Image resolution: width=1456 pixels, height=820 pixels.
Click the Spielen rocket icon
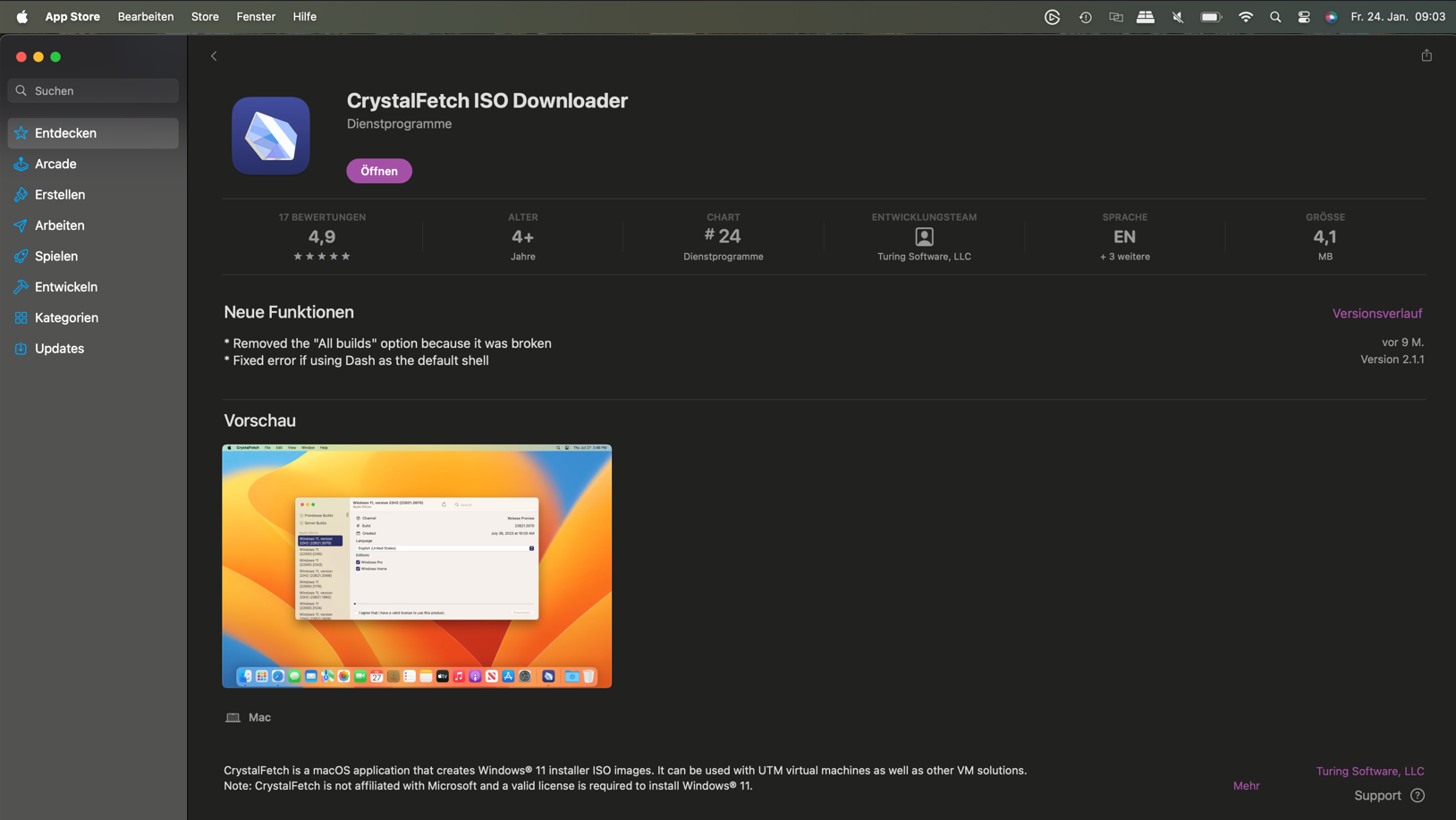(21, 257)
